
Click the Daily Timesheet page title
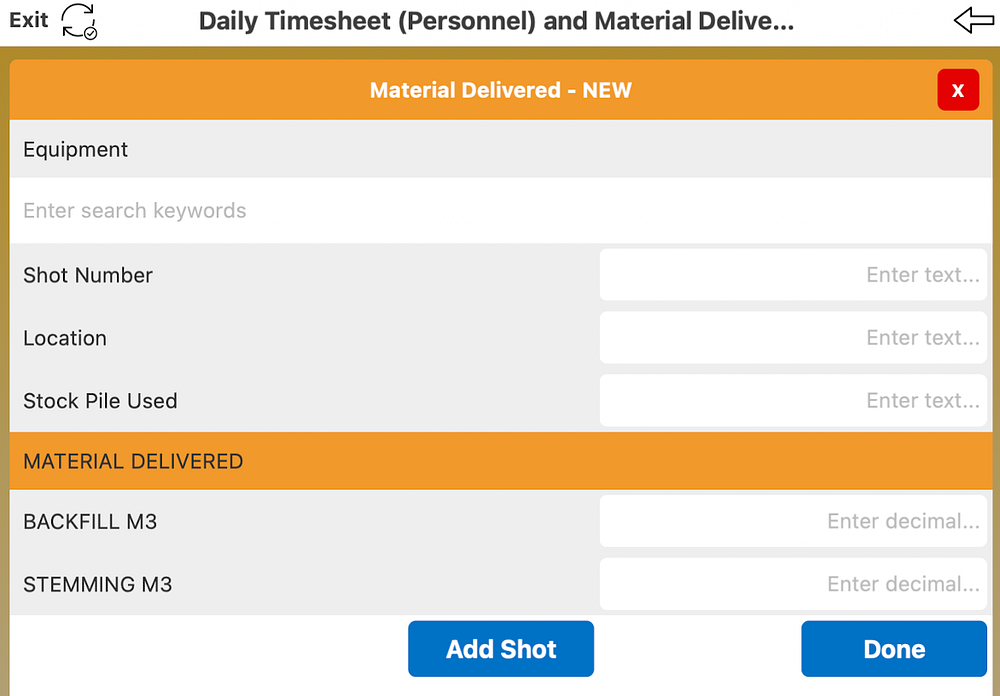coord(496,21)
